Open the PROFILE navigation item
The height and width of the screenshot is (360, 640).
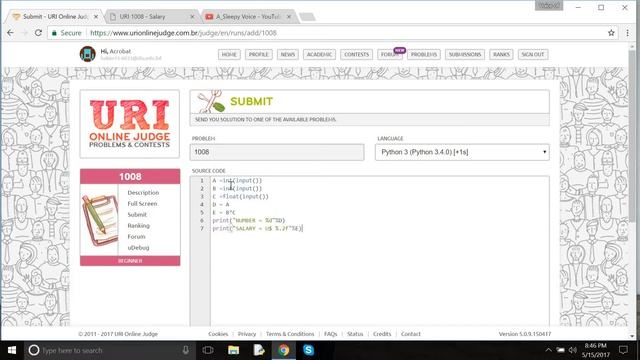point(258,54)
